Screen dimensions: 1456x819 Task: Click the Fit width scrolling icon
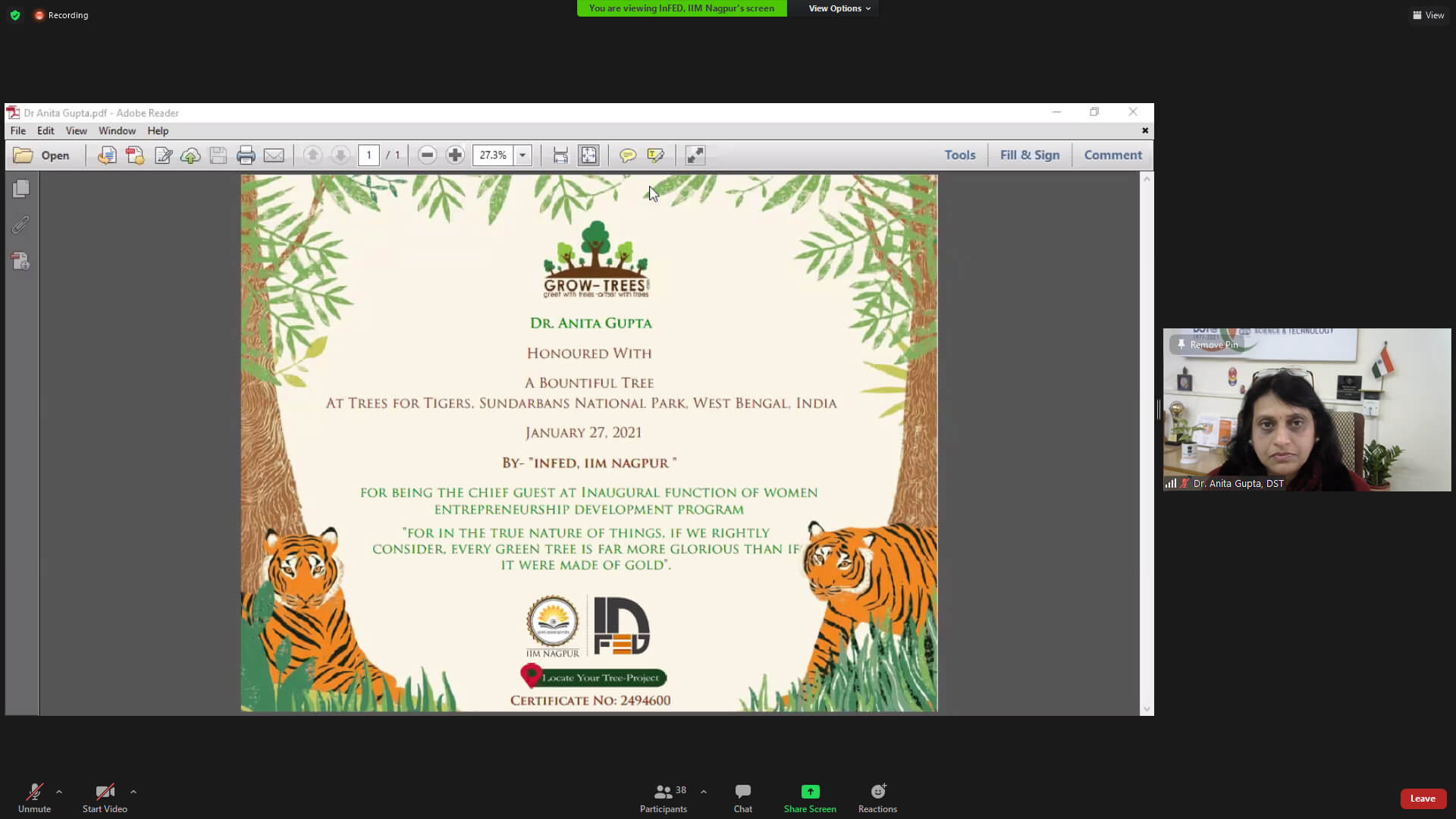tap(560, 155)
